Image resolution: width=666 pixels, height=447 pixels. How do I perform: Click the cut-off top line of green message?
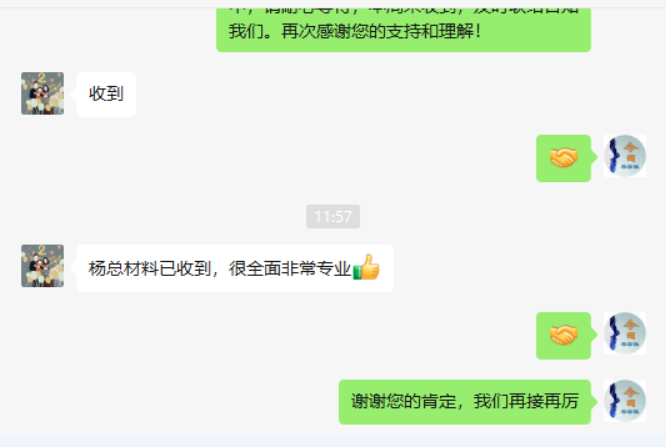coord(404,9)
